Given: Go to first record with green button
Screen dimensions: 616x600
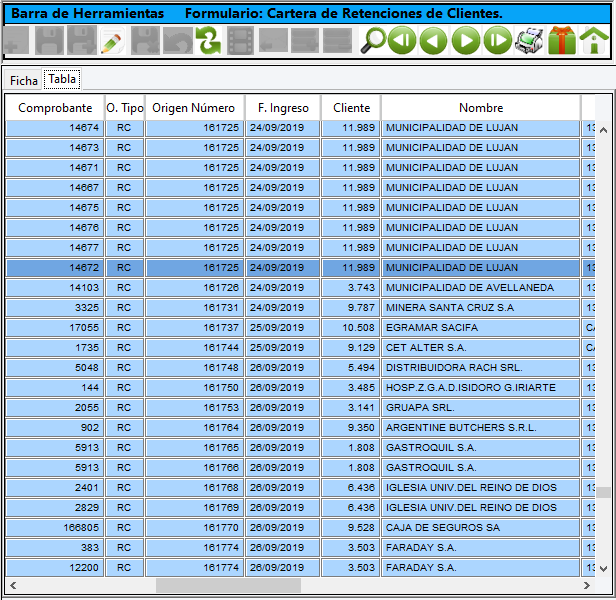Looking at the screenshot, I should [x=402, y=40].
